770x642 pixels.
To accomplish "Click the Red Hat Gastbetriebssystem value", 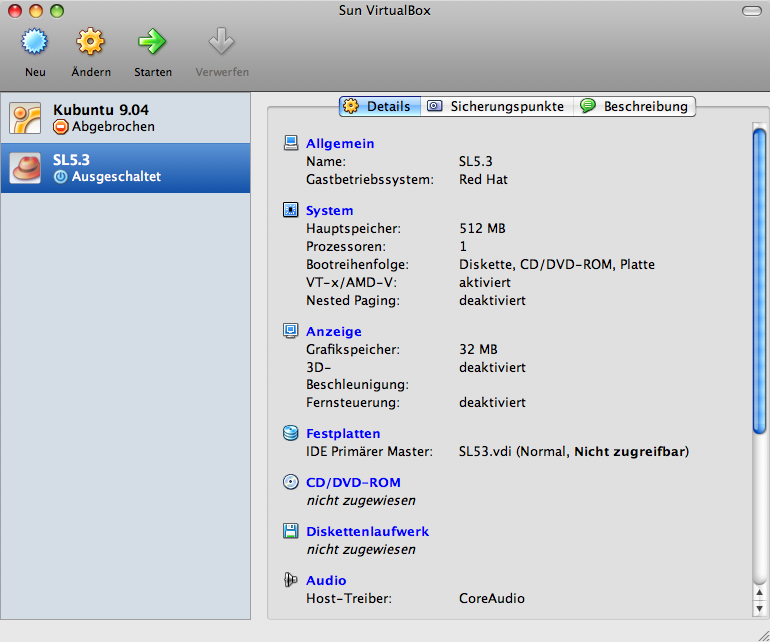I will click(483, 179).
